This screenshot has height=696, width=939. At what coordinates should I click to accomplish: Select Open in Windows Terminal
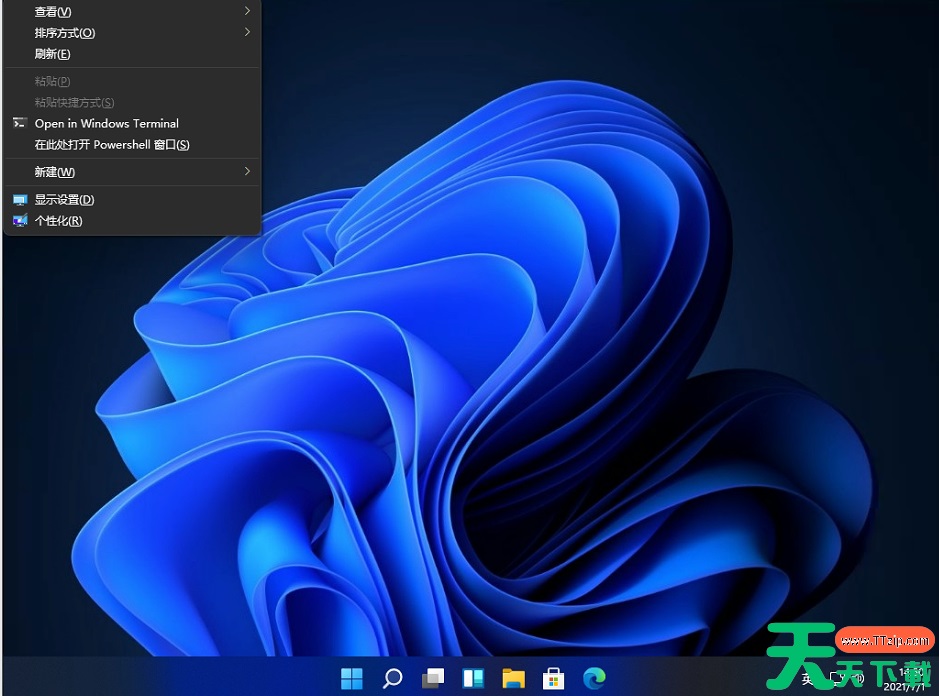point(132,123)
